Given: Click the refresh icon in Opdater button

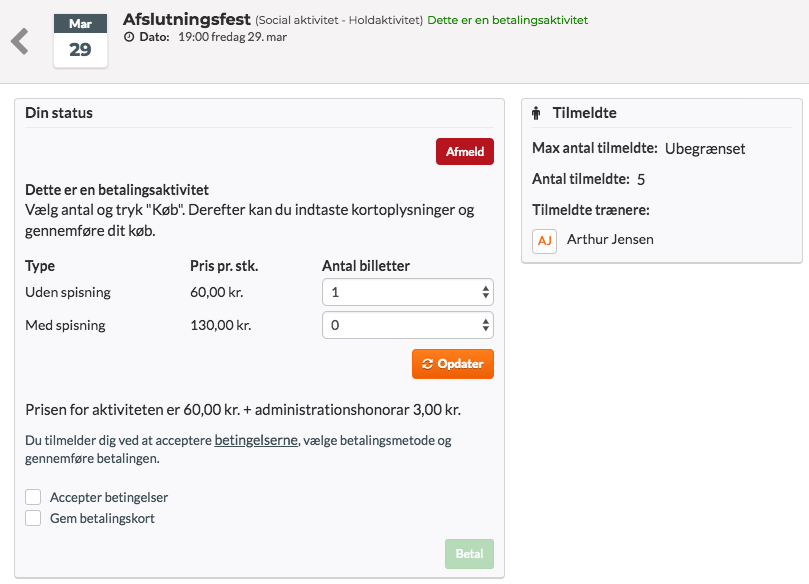Looking at the screenshot, I should coord(427,364).
